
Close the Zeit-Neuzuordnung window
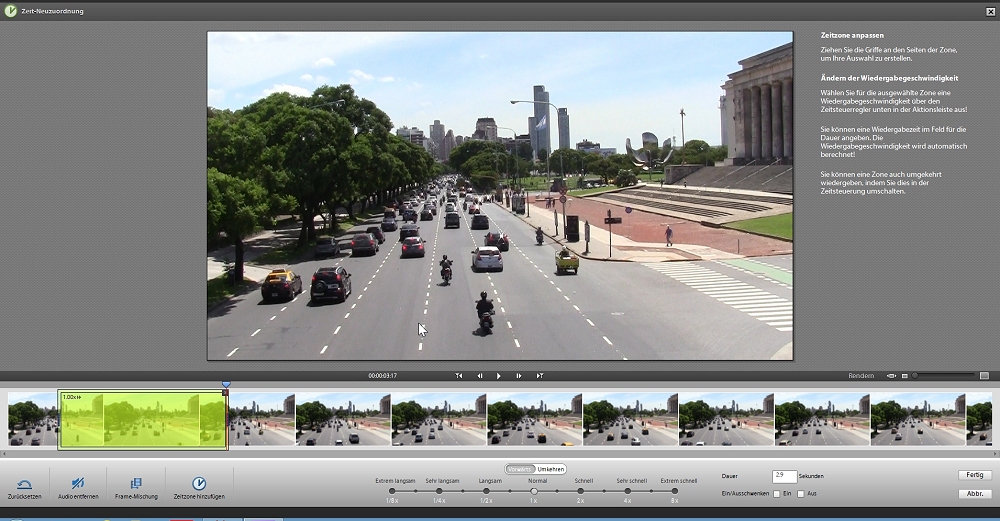[990, 11]
